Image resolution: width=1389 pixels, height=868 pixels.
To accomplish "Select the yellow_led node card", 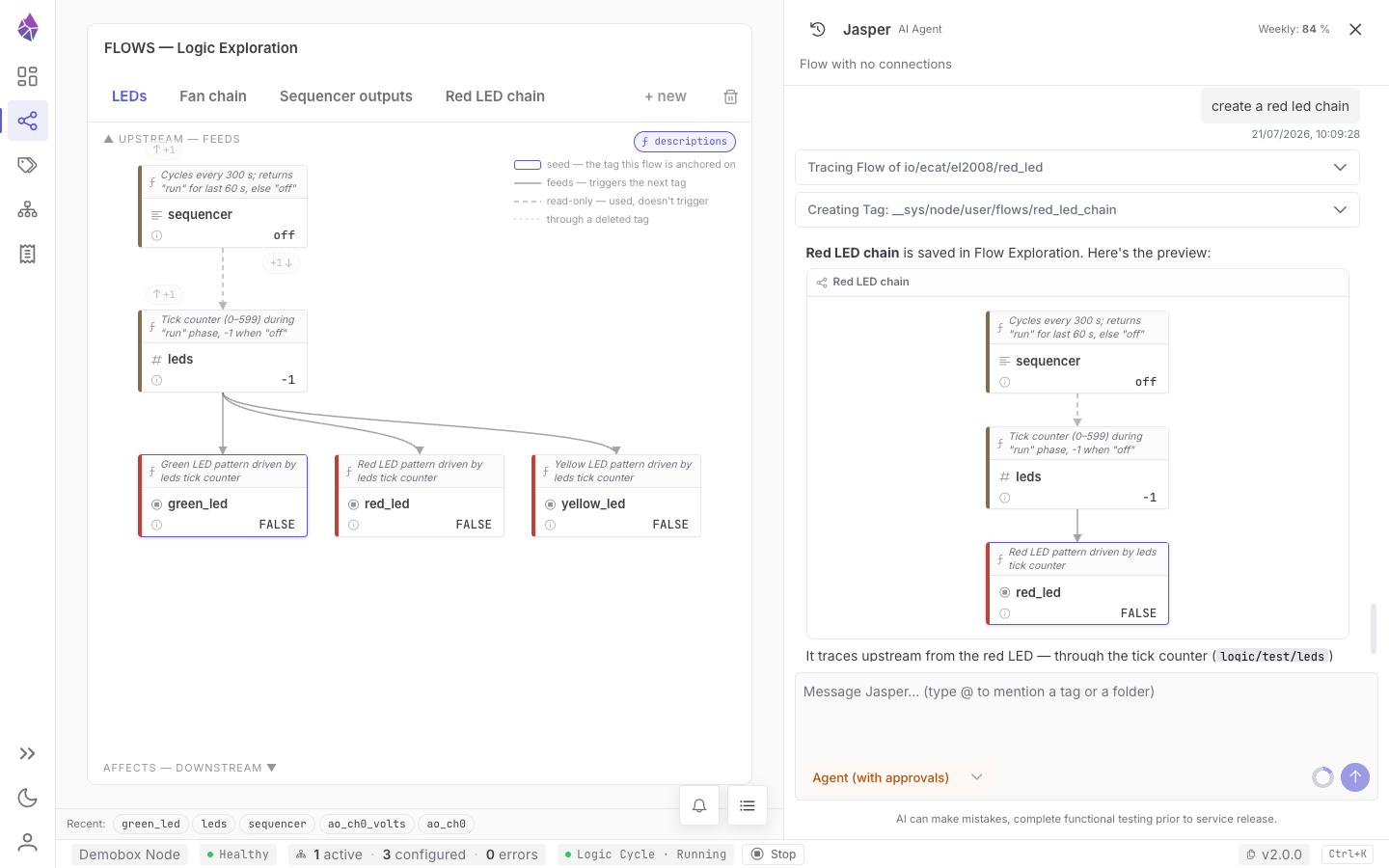I will click(616, 496).
